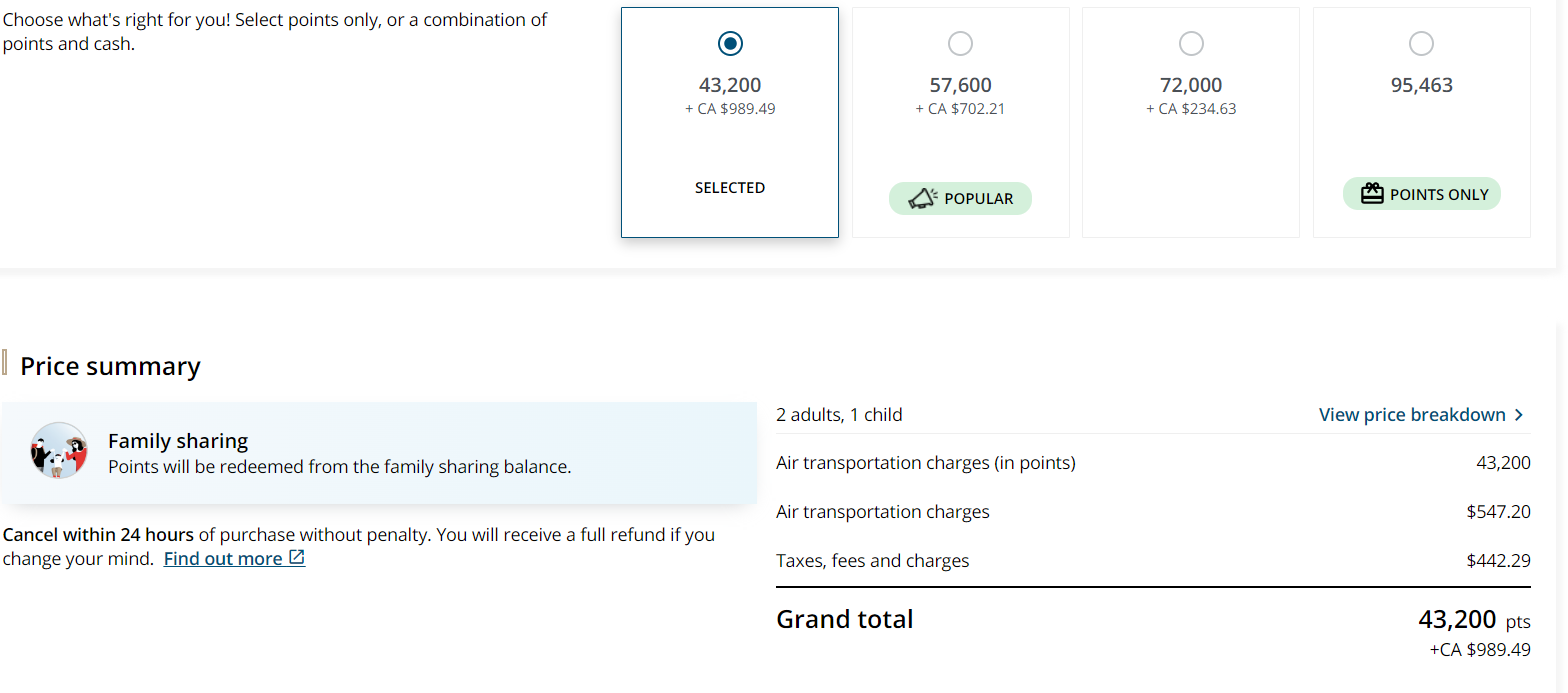This screenshot has width=1568, height=693.
Task: Click the gift icon on Points Only badge
Action: [x=1372, y=194]
